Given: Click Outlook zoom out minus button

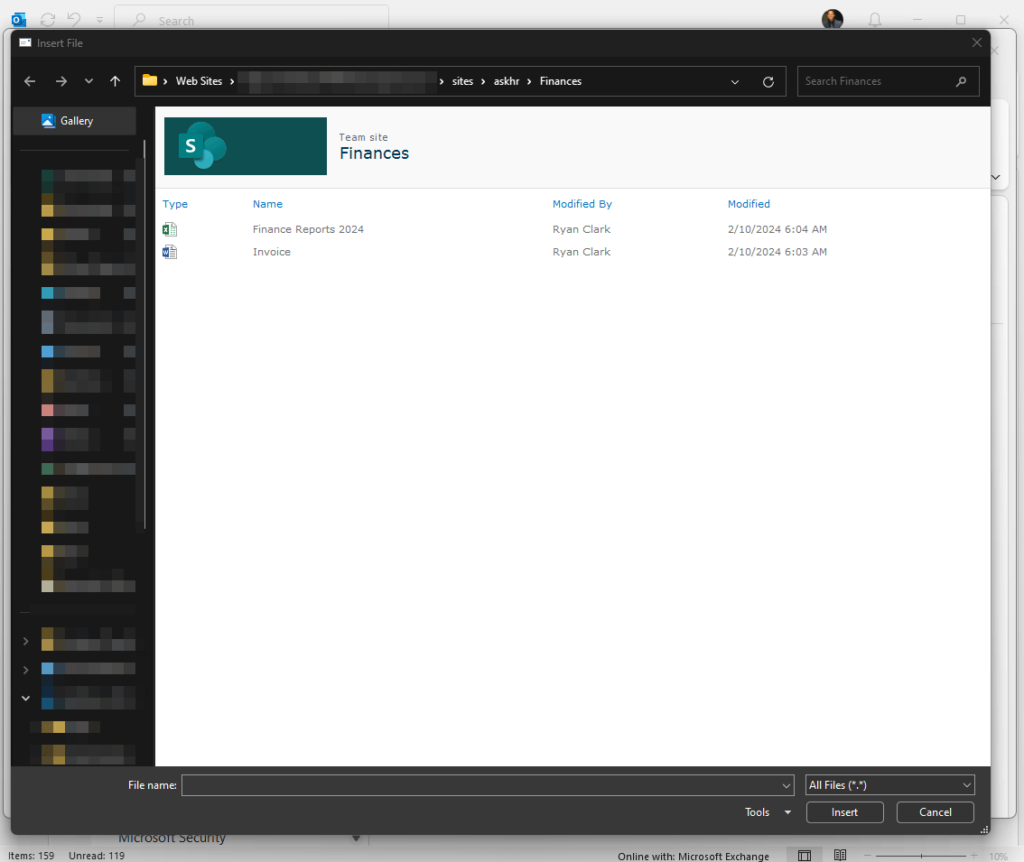Looking at the screenshot, I should 867,855.
